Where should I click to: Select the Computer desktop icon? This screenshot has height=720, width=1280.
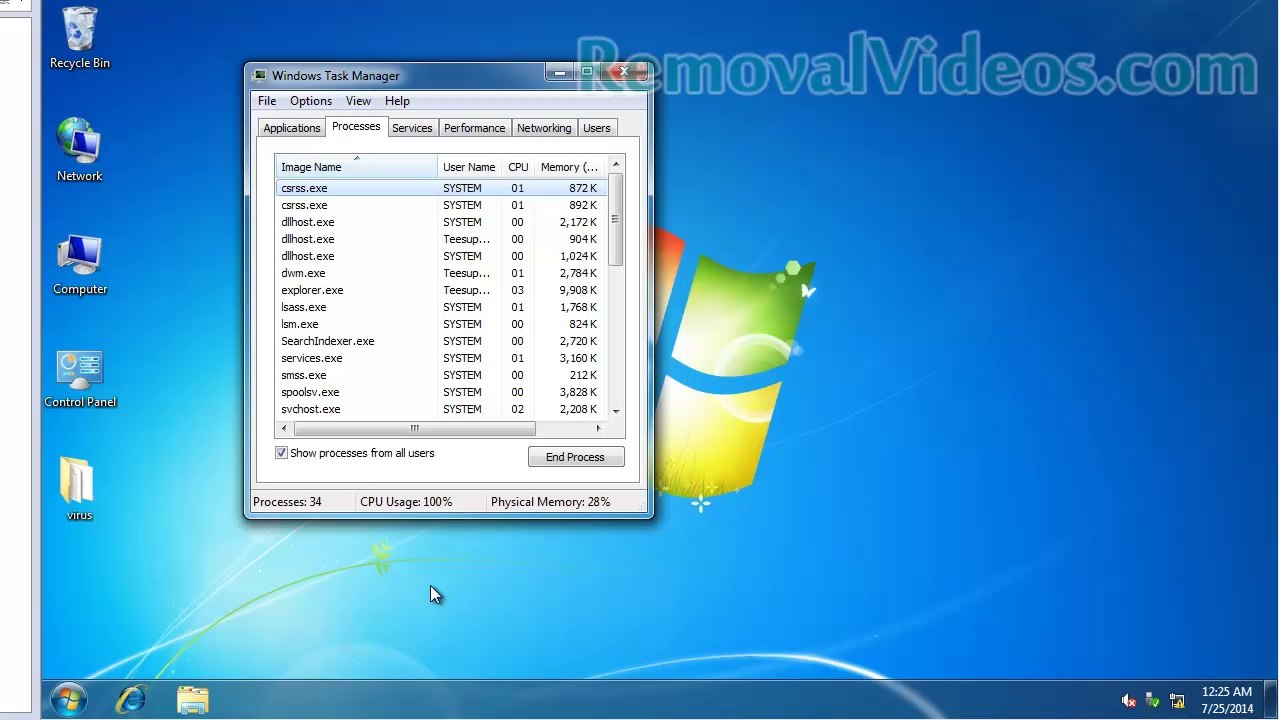[x=80, y=264]
